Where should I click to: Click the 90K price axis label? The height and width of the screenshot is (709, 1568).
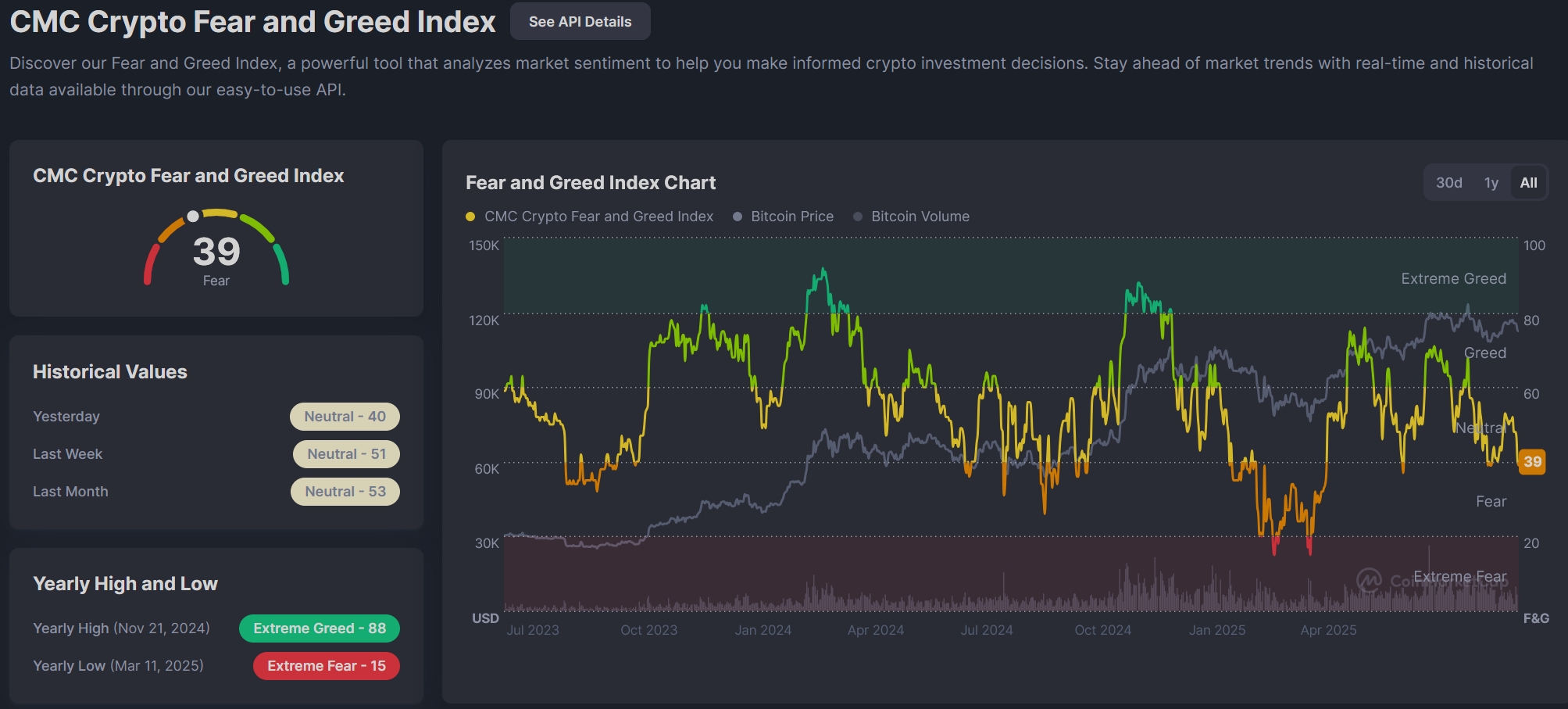(487, 394)
